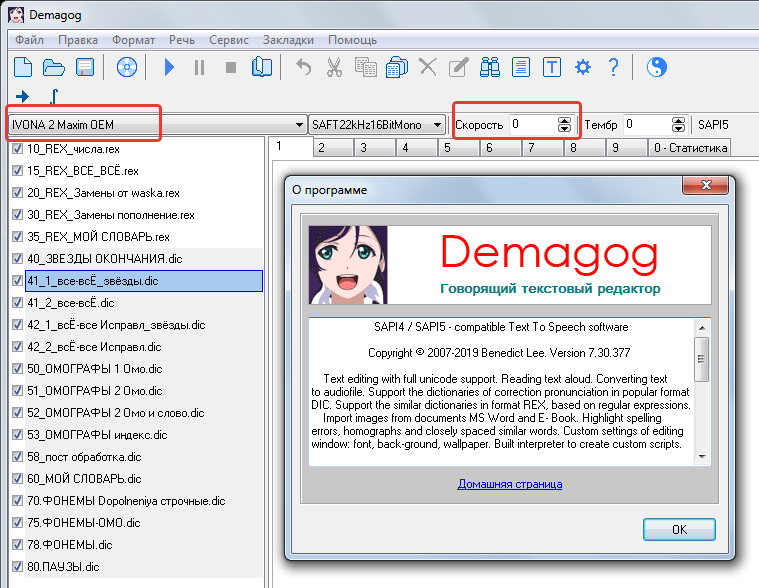
Task: Click the pencil edit icon
Action: 458,67
